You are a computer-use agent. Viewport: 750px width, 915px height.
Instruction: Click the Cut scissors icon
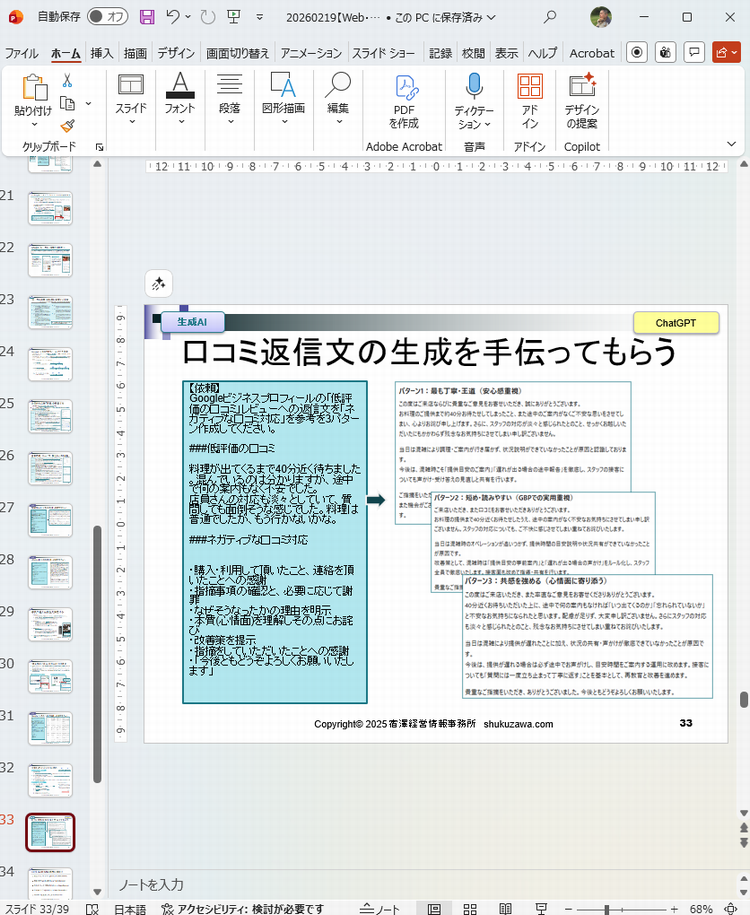coord(67,80)
